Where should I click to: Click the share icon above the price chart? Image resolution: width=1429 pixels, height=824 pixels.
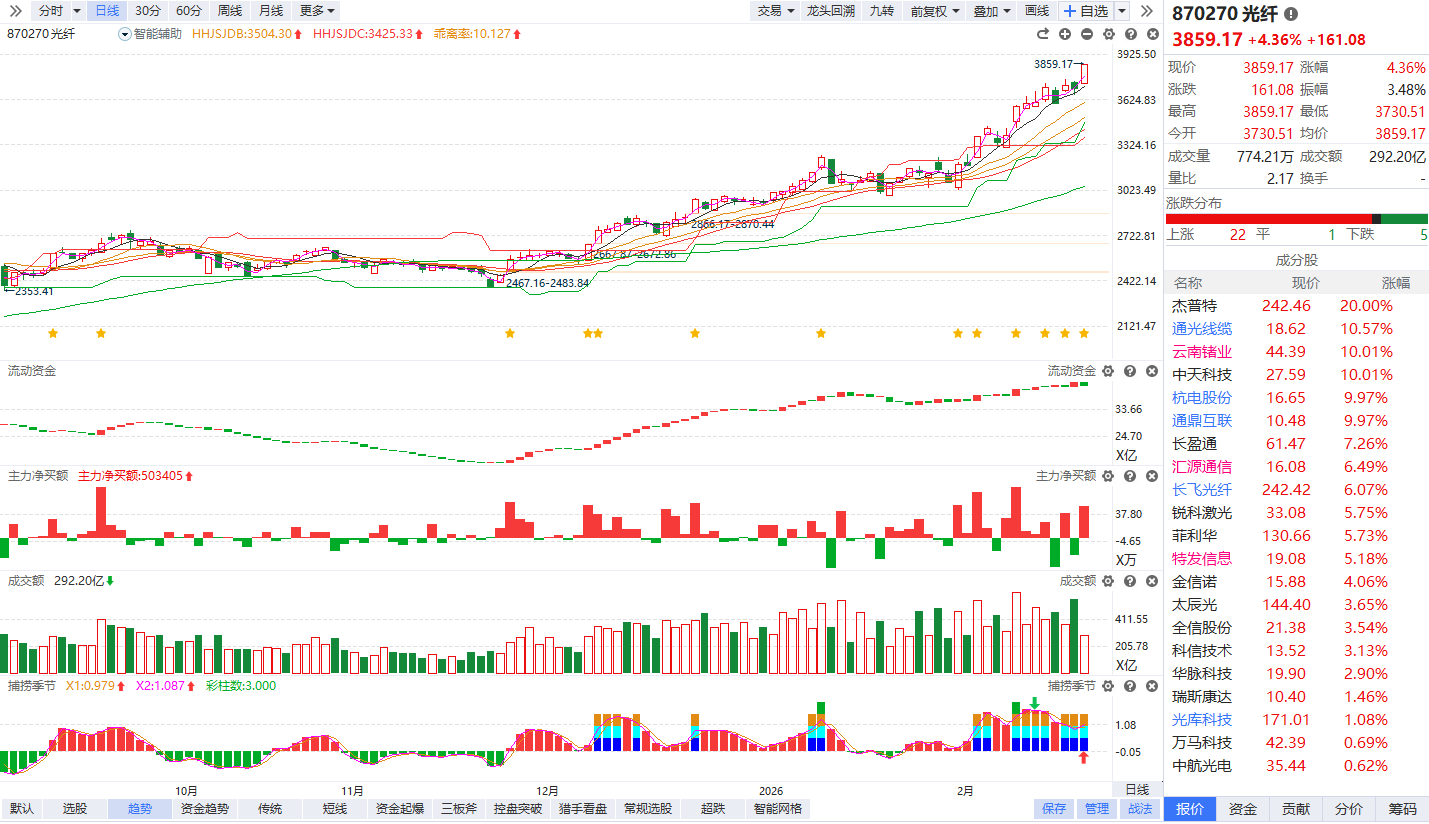[1042, 34]
